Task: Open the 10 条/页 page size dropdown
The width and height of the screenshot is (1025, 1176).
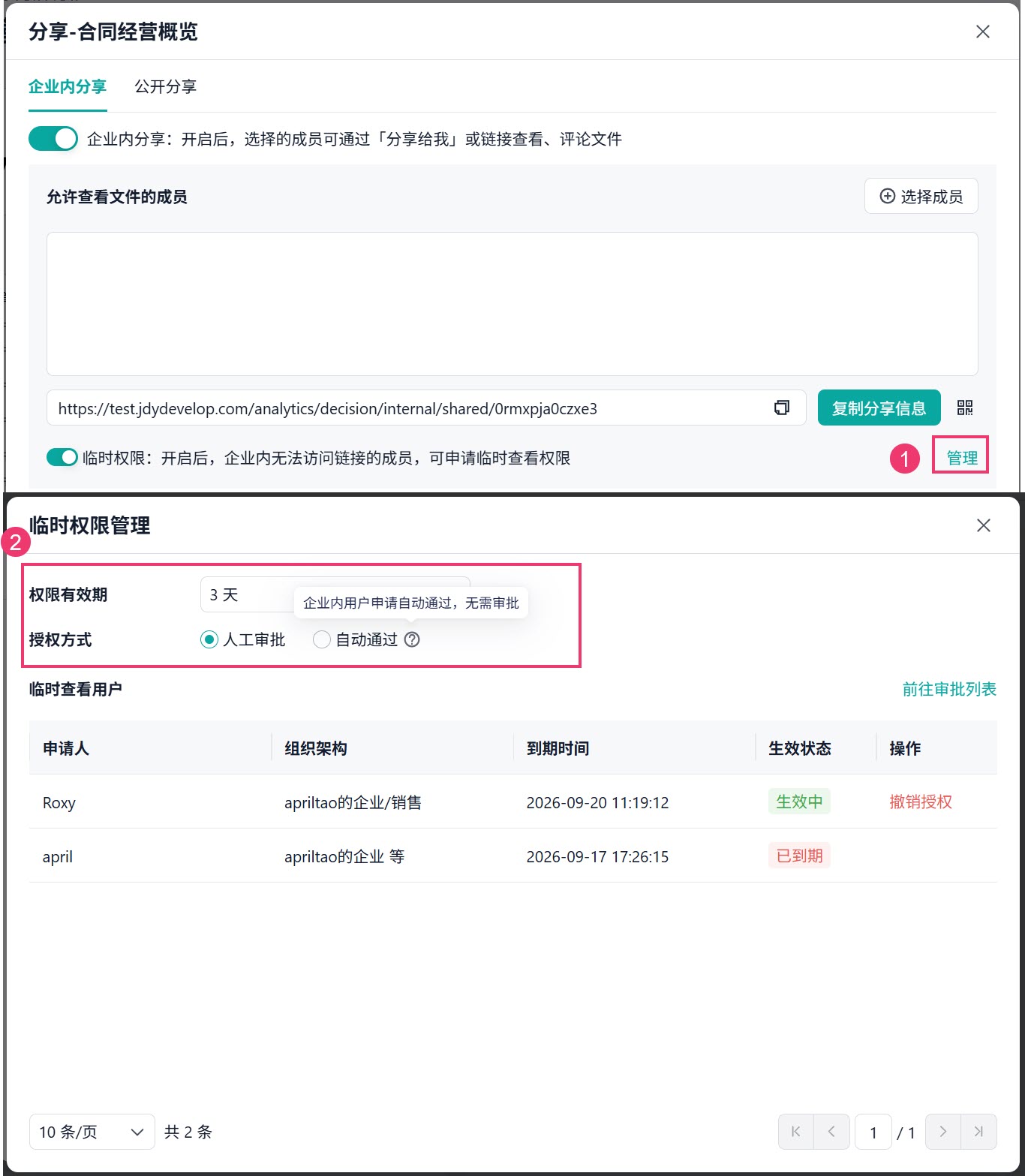Action: [x=92, y=1132]
